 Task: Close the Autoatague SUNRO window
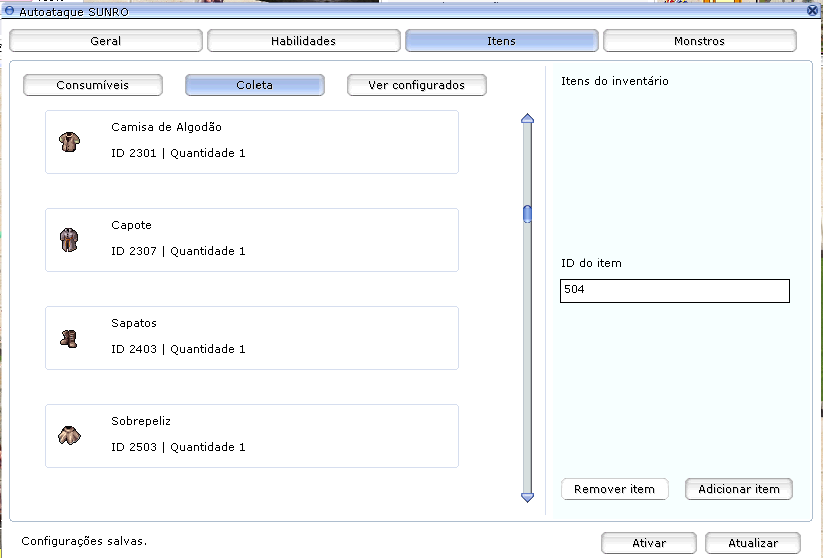coord(812,10)
